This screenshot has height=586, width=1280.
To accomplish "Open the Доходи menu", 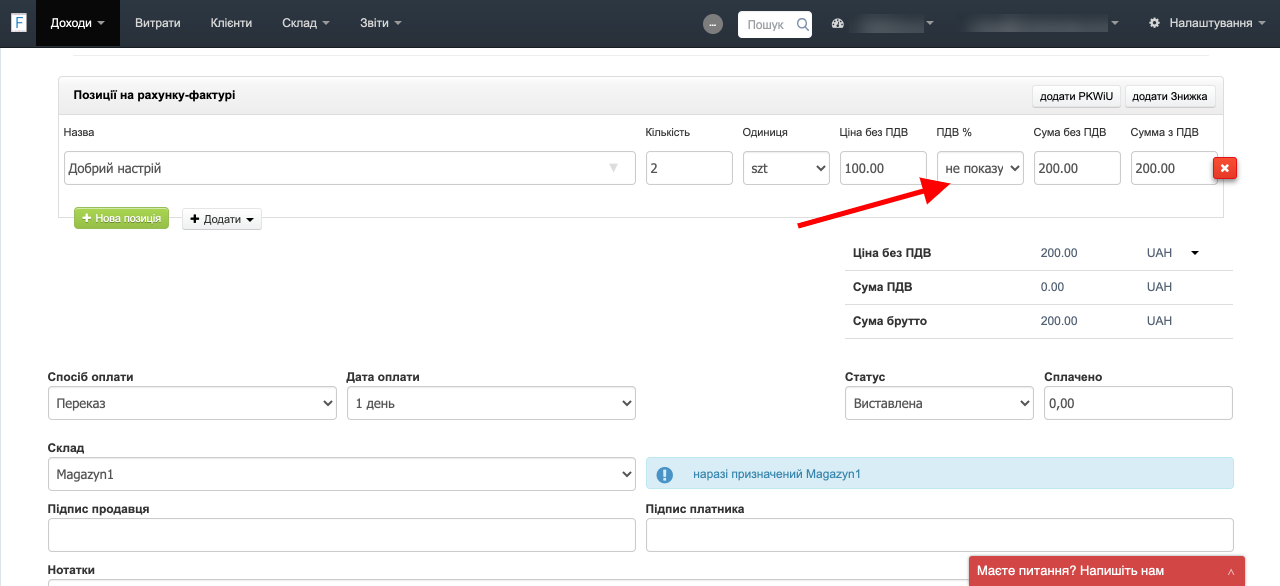I will click(77, 23).
